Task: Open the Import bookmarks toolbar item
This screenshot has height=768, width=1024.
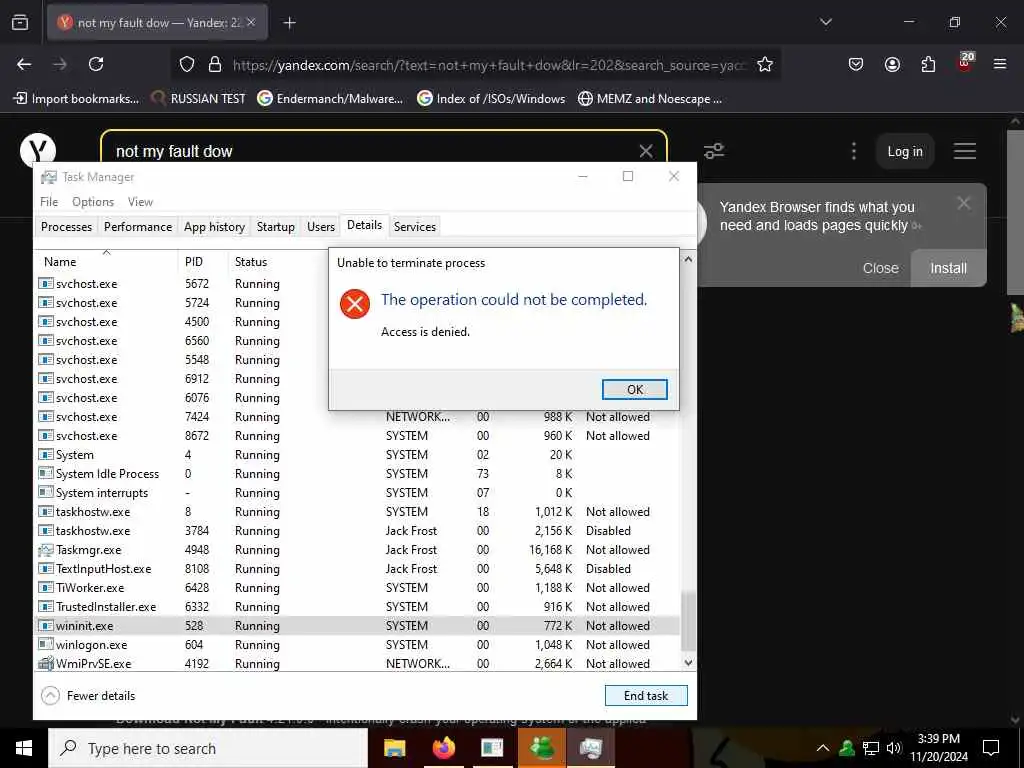Action: click(x=76, y=99)
